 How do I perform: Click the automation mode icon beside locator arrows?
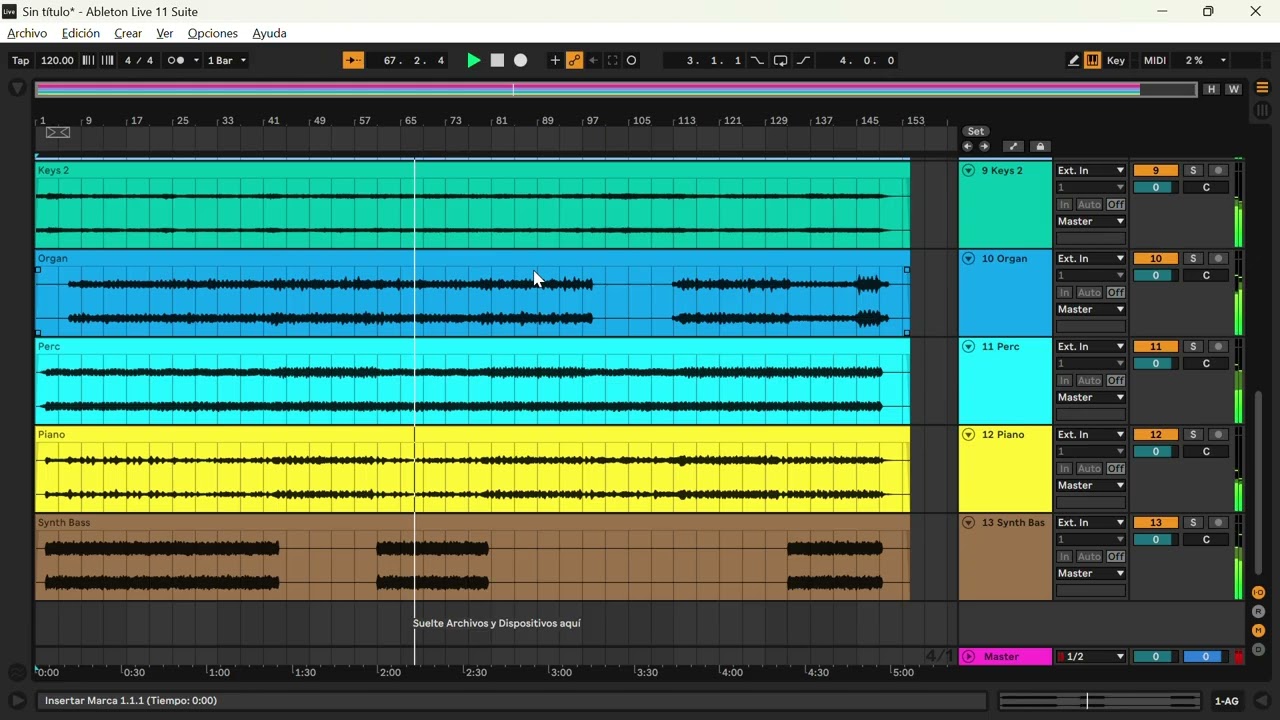[x=1013, y=146]
